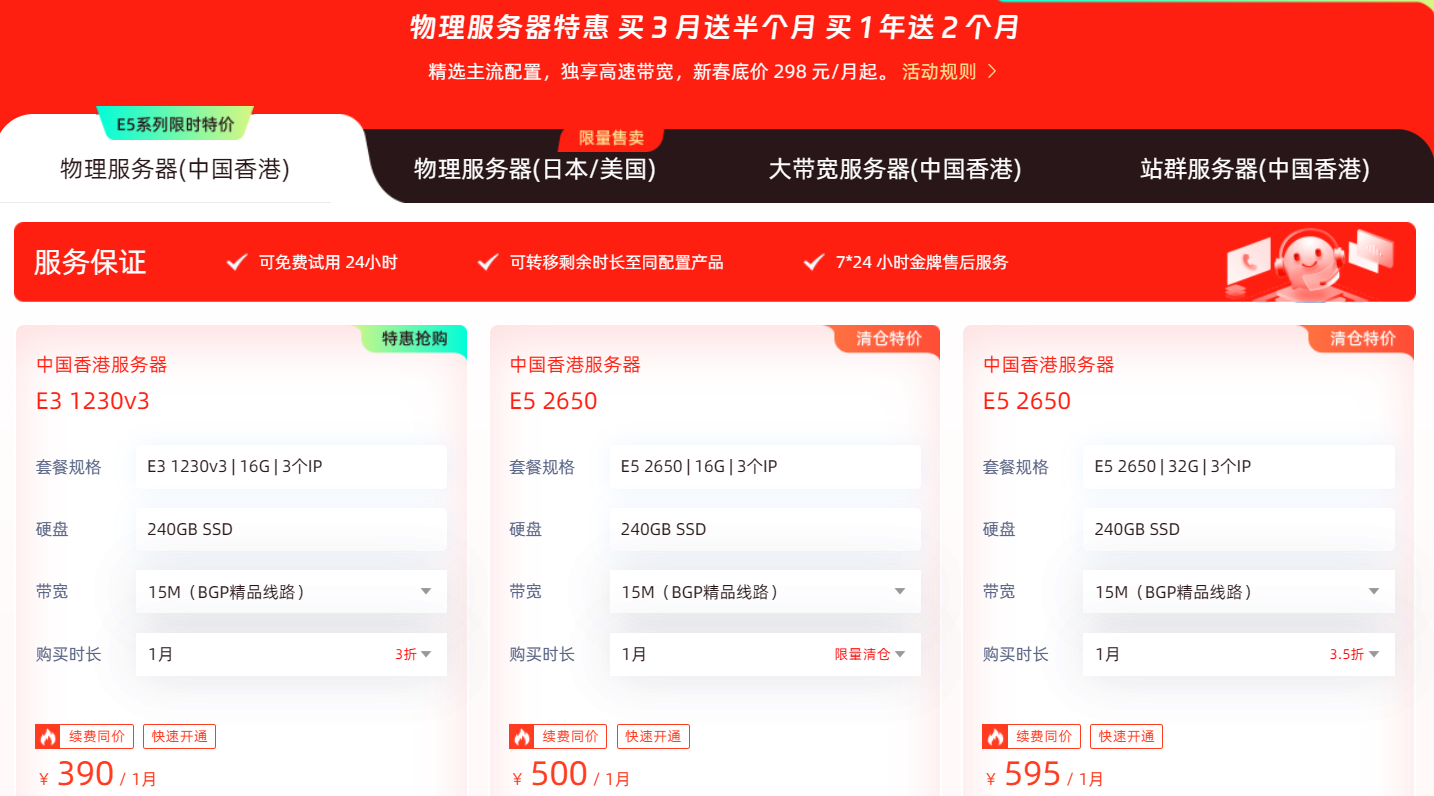Click the 240GB SSD field on E5 2650 32G card
1434x796 pixels.
[1238, 529]
